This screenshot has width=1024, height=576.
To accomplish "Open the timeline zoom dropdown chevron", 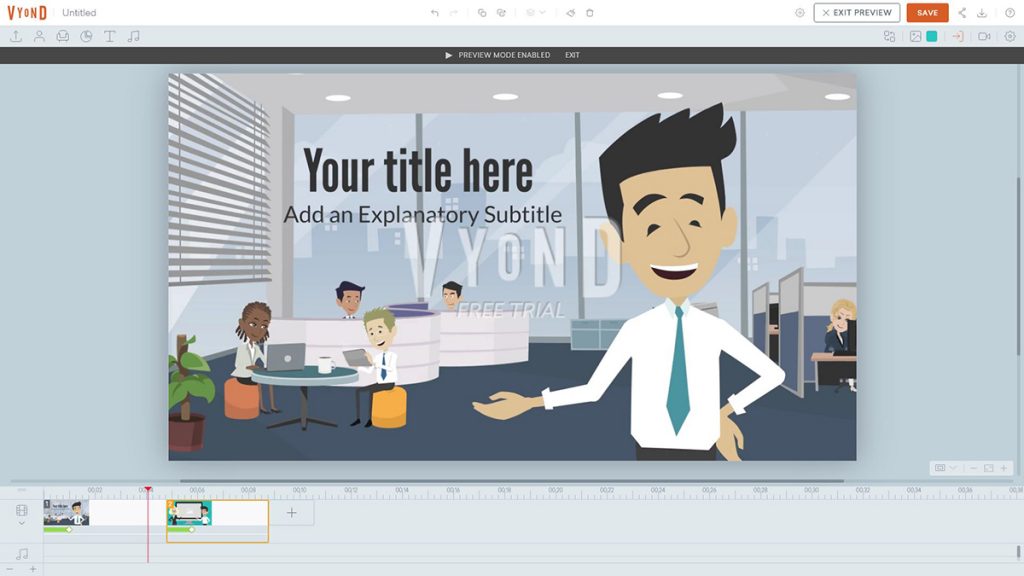I will click(x=953, y=468).
